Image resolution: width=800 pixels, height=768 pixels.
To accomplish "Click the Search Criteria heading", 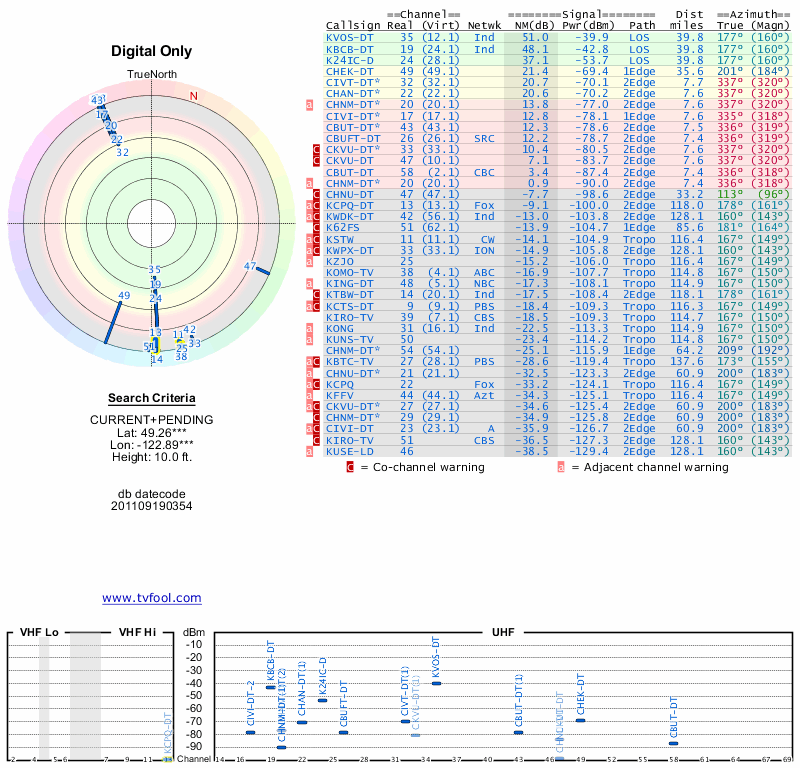I will point(152,398).
